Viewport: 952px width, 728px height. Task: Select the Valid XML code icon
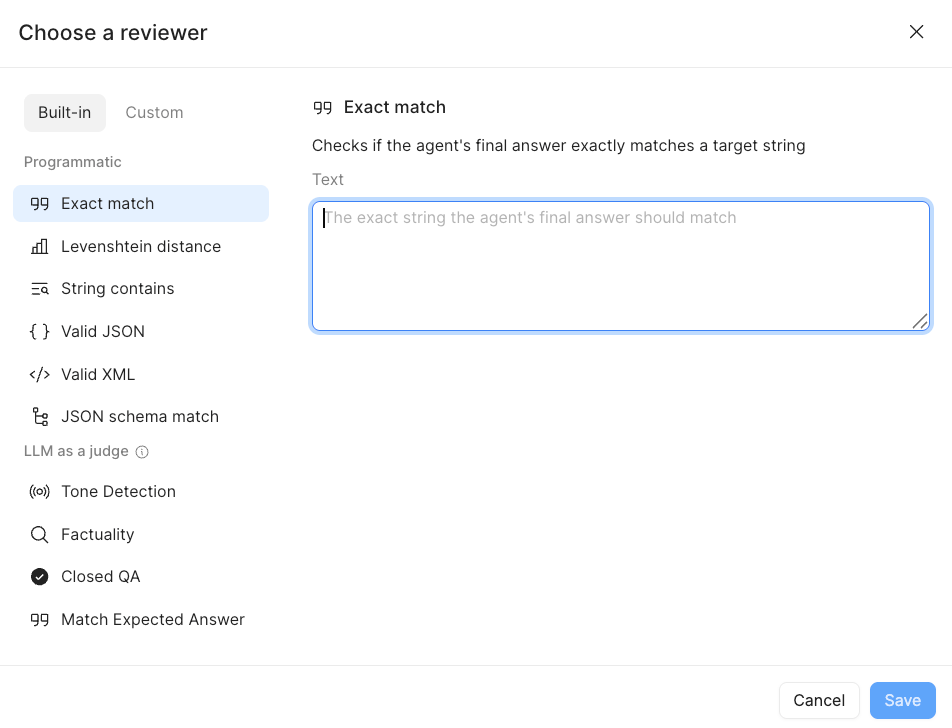(40, 374)
